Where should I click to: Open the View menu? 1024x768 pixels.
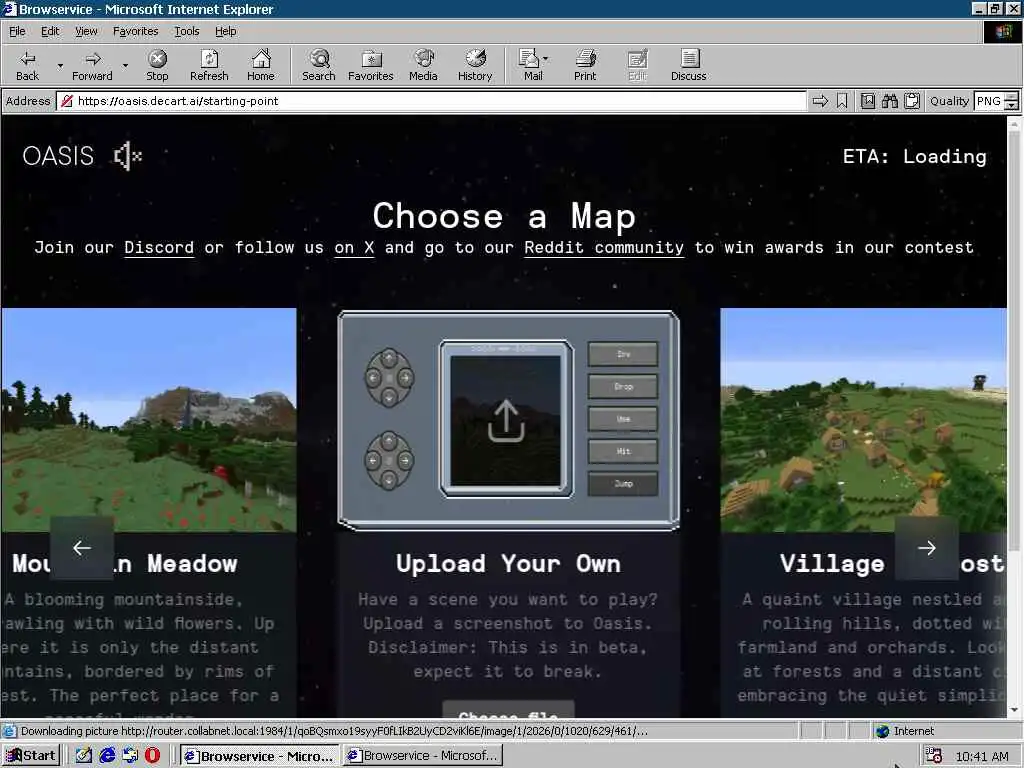[86, 31]
